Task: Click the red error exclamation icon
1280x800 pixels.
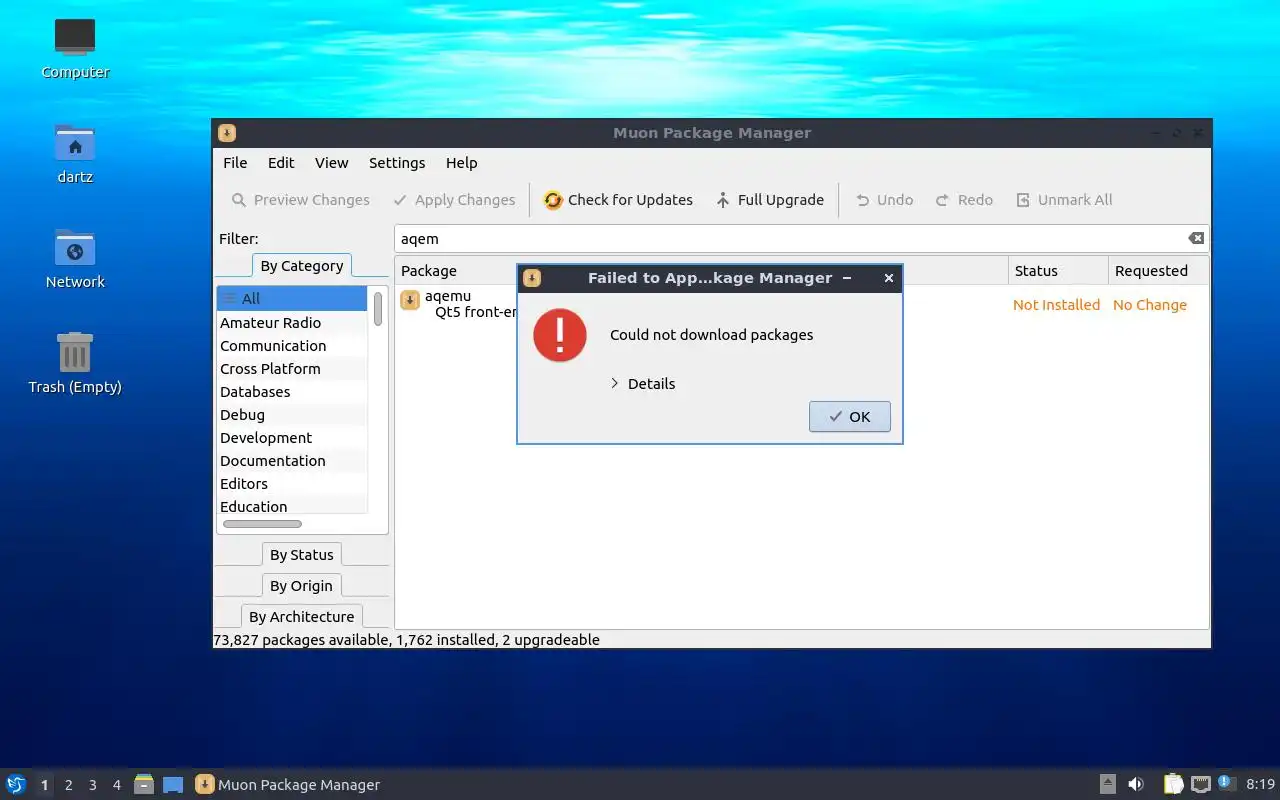Action: 560,335
